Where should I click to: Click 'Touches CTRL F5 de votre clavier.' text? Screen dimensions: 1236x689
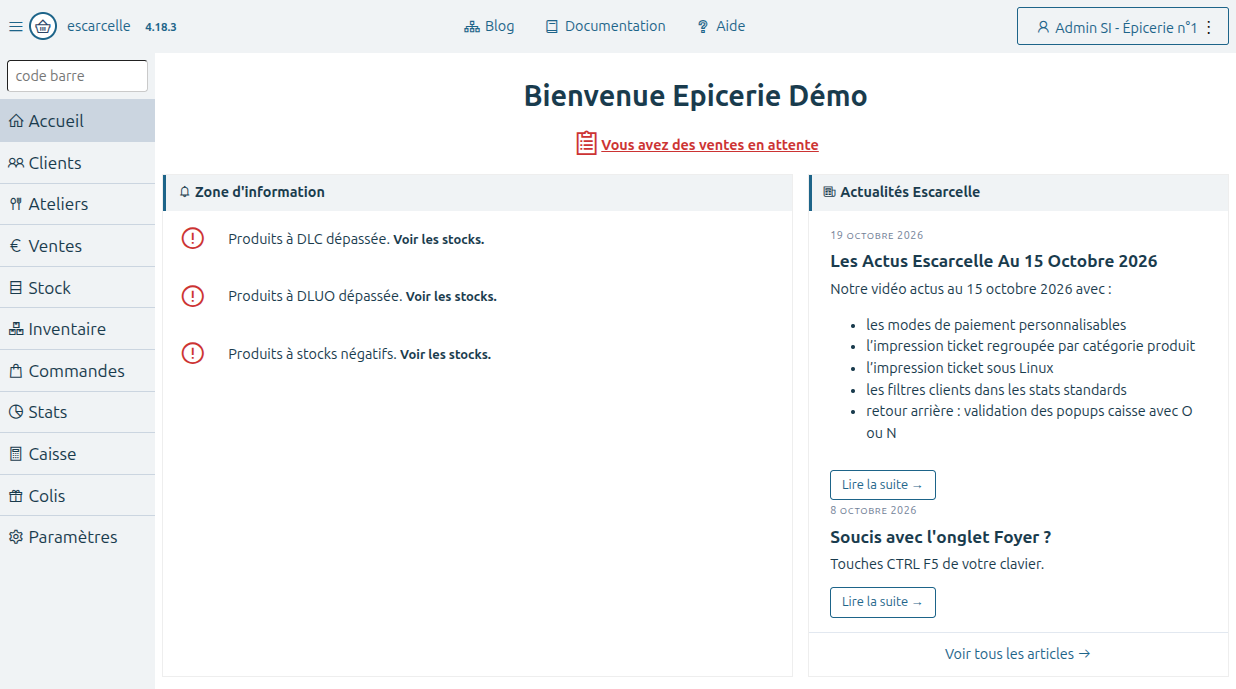click(x=937, y=564)
